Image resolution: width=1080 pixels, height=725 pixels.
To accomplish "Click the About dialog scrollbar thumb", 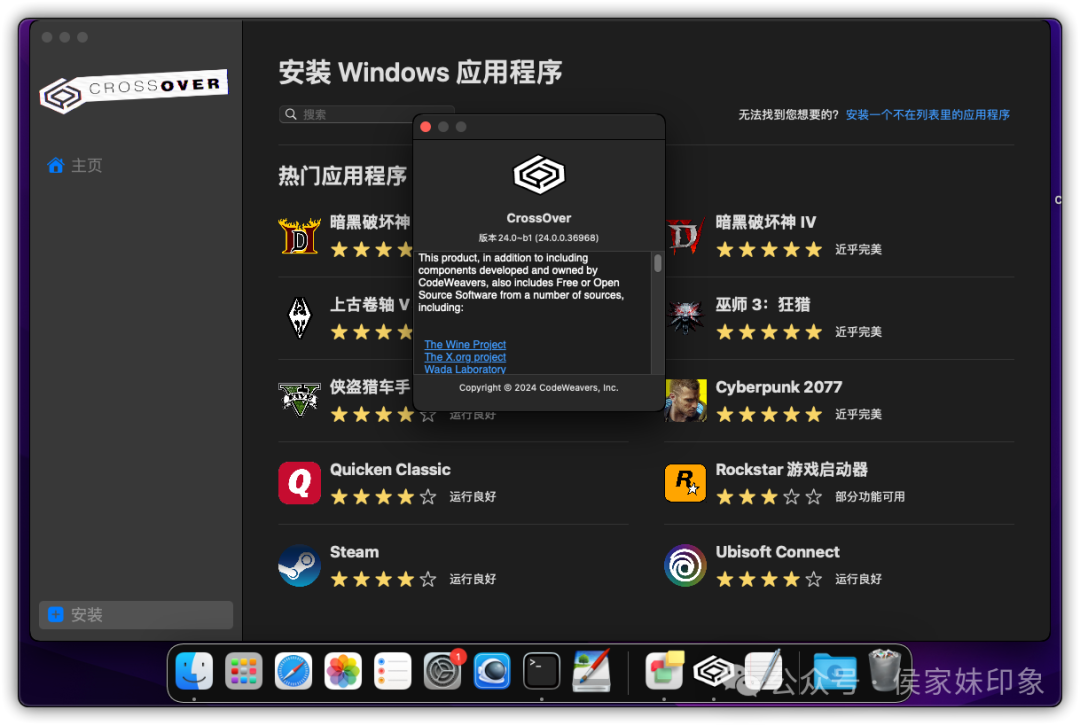I will coord(658,263).
